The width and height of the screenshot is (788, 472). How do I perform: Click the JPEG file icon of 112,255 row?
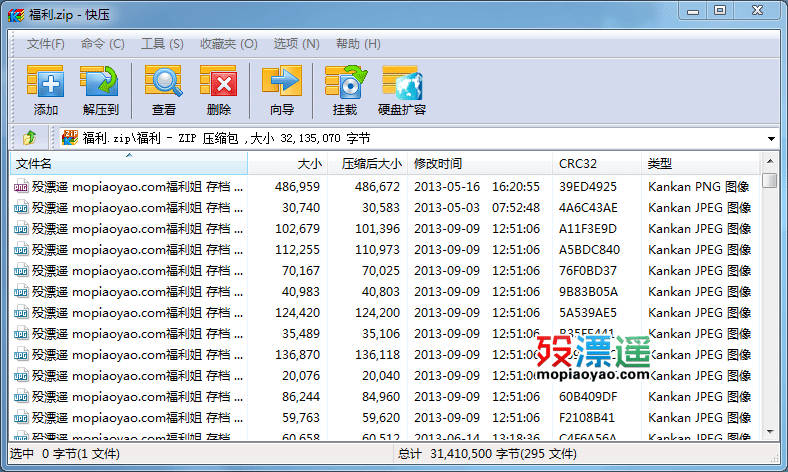pyautogui.click(x=21, y=250)
